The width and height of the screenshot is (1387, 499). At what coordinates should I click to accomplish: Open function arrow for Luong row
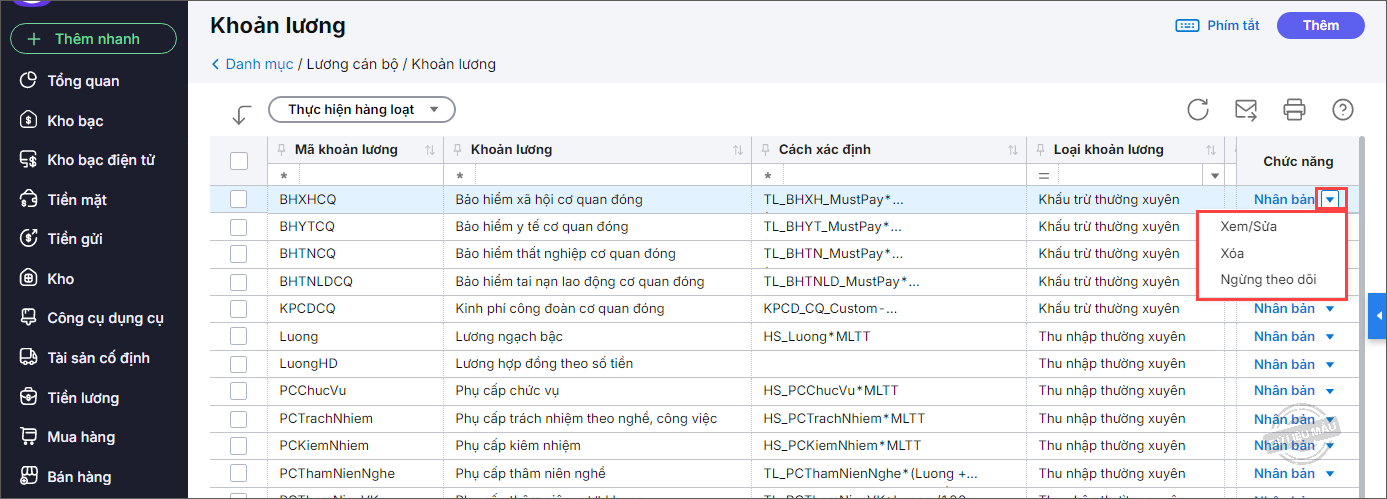pyautogui.click(x=1330, y=336)
